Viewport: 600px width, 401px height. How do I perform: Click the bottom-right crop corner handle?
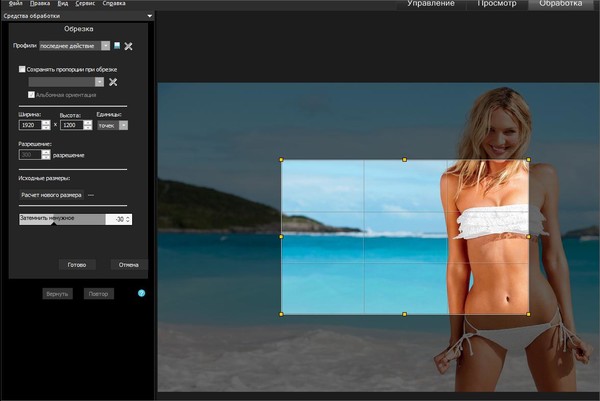coord(528,314)
